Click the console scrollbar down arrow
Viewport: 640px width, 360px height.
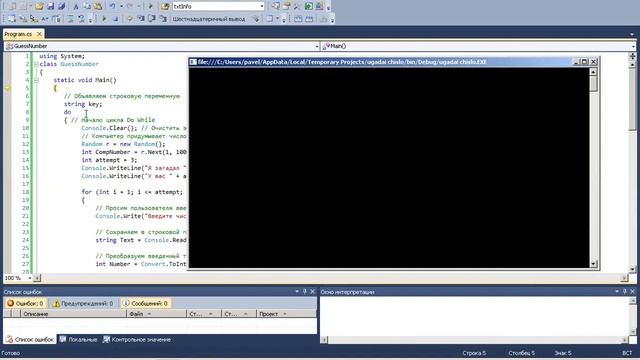[593, 264]
